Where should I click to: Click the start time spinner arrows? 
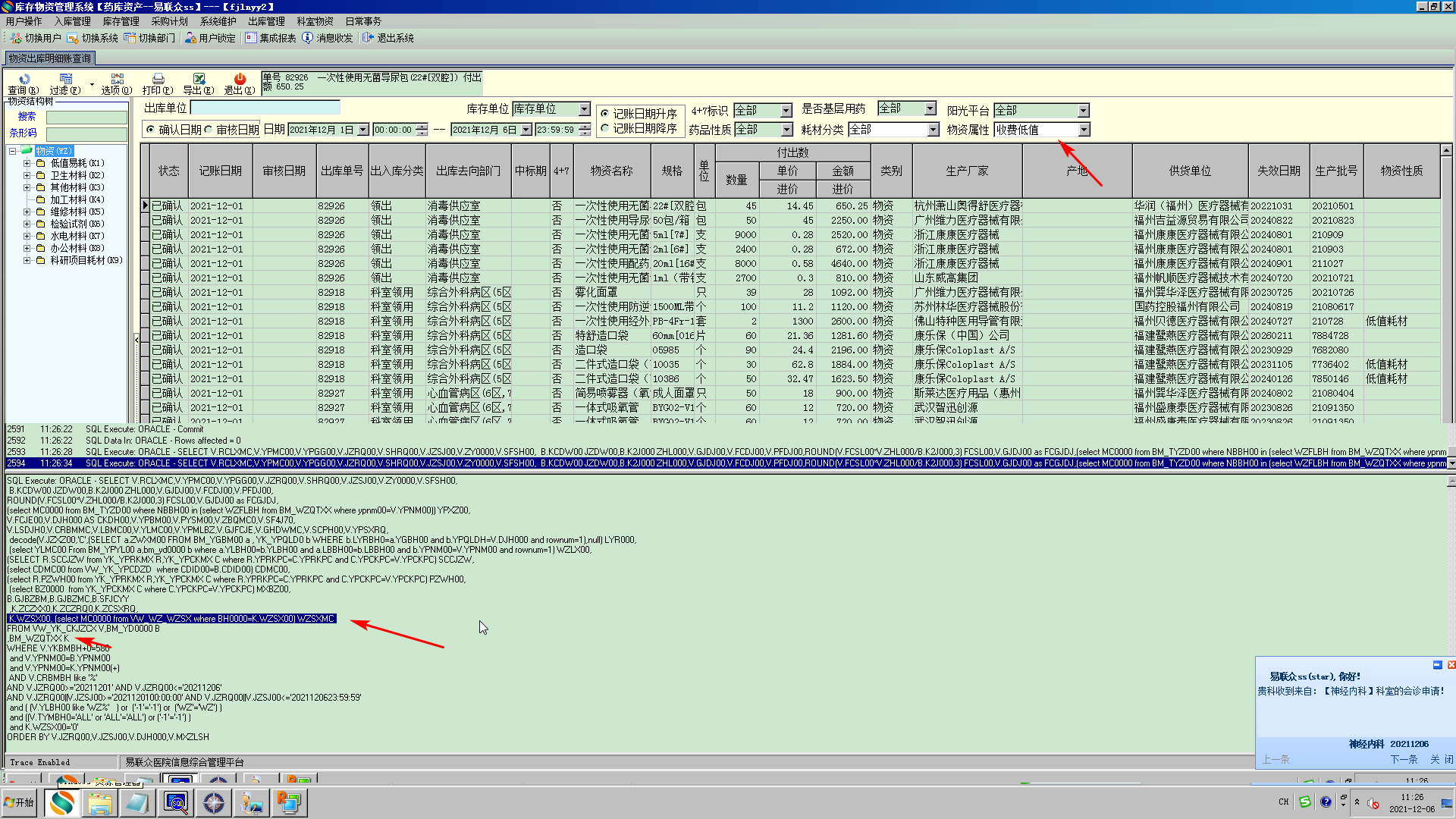point(422,130)
